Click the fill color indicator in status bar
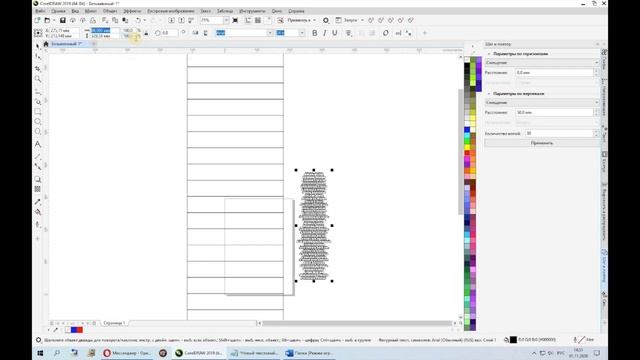 [513, 340]
